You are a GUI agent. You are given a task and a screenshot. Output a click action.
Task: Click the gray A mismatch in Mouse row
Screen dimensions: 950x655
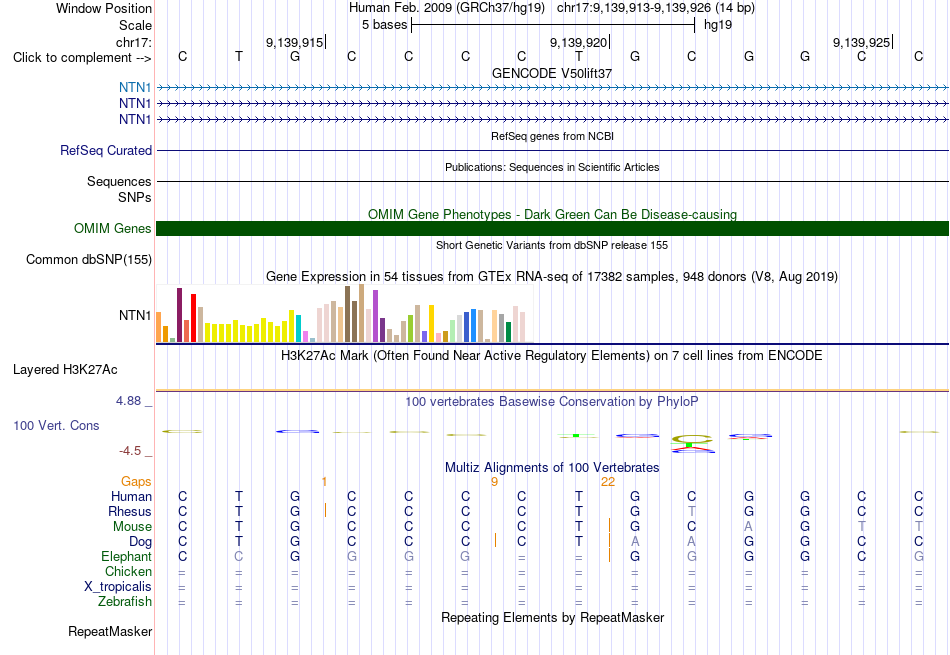coord(748,527)
